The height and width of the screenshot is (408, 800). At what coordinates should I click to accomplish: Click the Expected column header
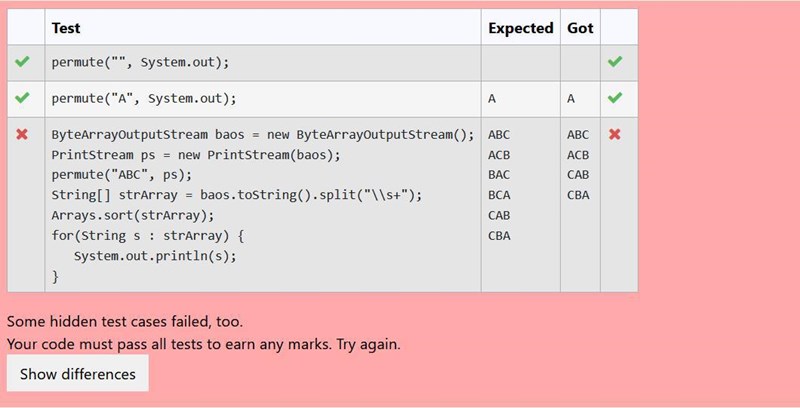pos(520,28)
